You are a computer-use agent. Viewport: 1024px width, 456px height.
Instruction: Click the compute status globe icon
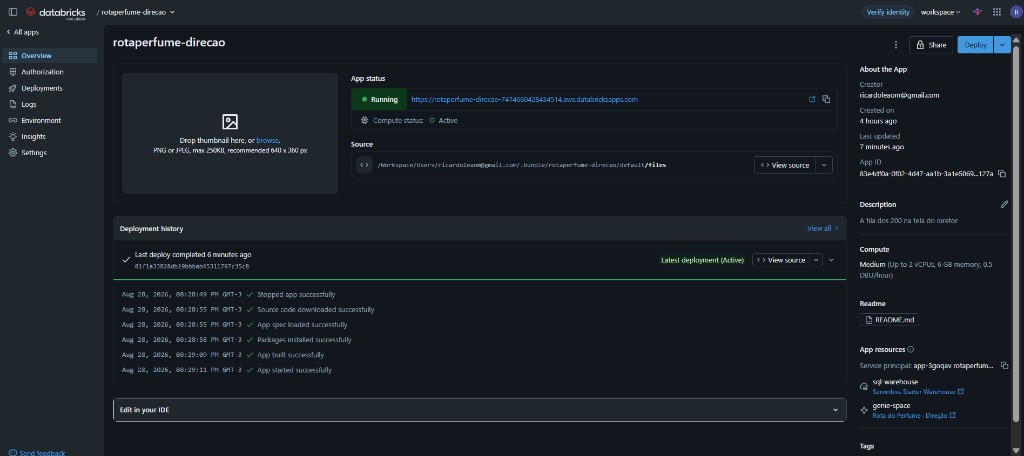(364, 120)
